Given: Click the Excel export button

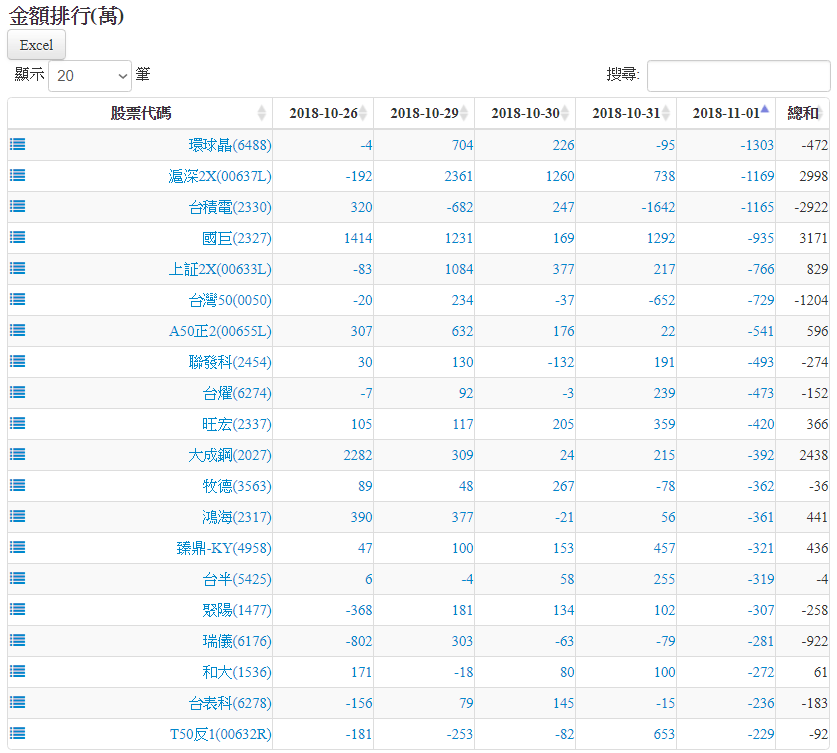Looking at the screenshot, I should click(x=36, y=45).
